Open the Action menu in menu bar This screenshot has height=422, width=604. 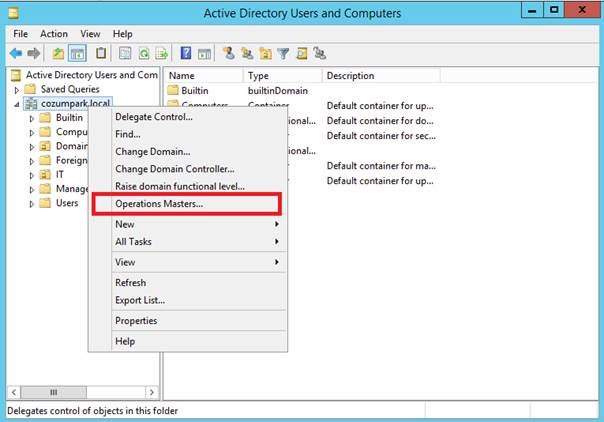(x=54, y=34)
